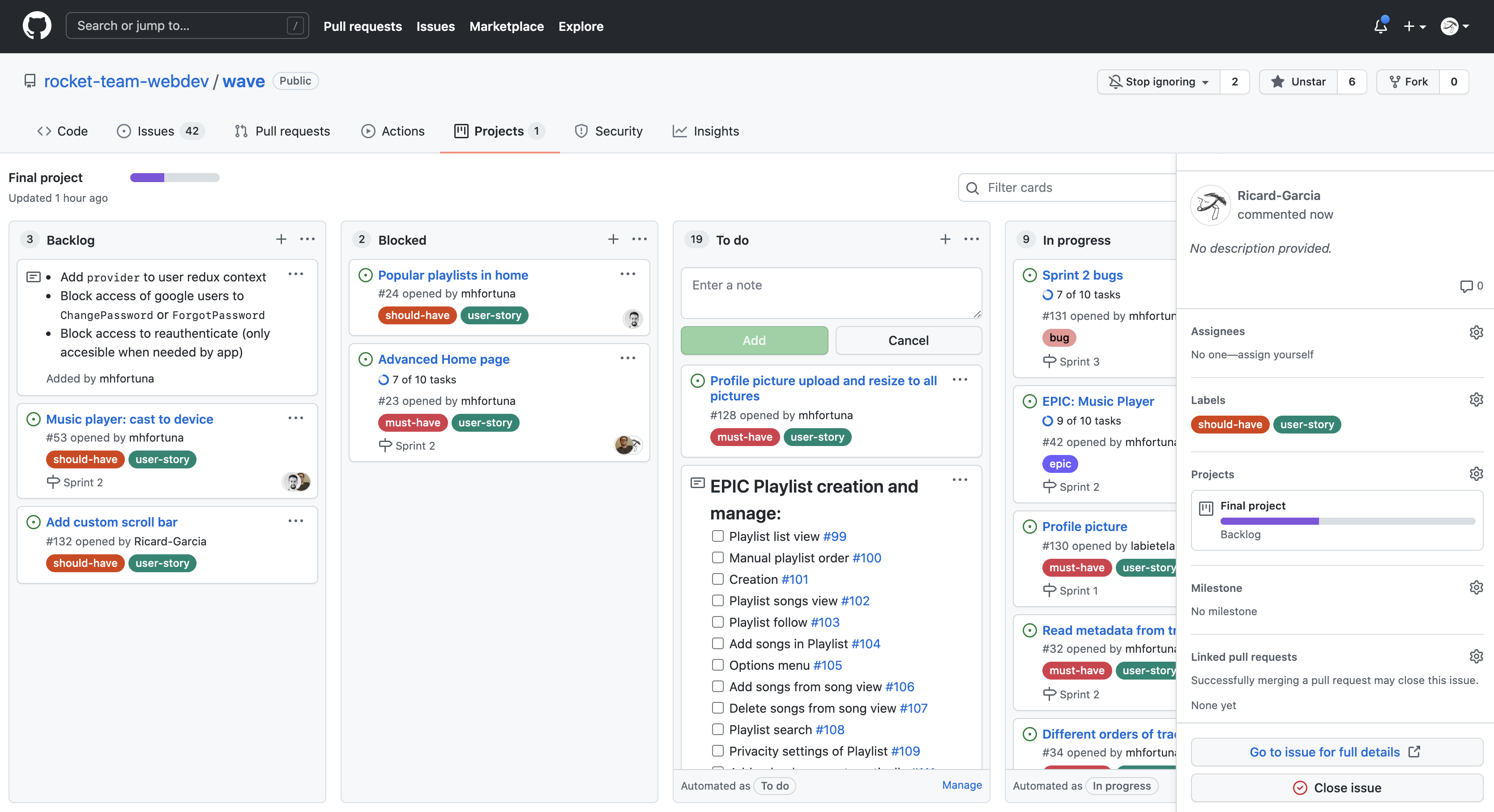Image resolution: width=1494 pixels, height=812 pixels.
Task: Open the plus create-new dropdown menu
Action: (1414, 26)
